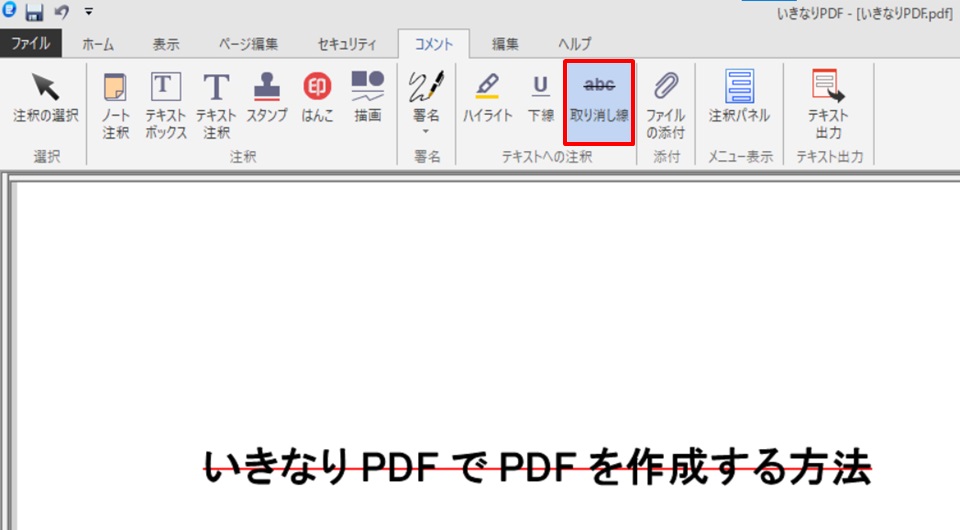Open the quick access toolbar customize arrow
Image resolution: width=960 pixels, height=530 pixels.
coord(89,12)
